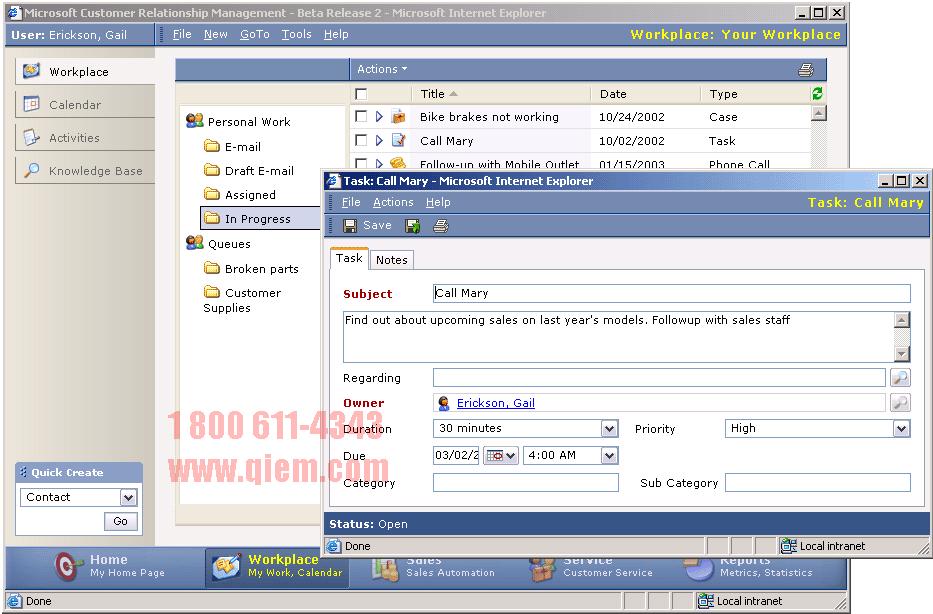Open the Due date calendar picker
The height and width of the screenshot is (614, 933).
pyautogui.click(x=501, y=456)
